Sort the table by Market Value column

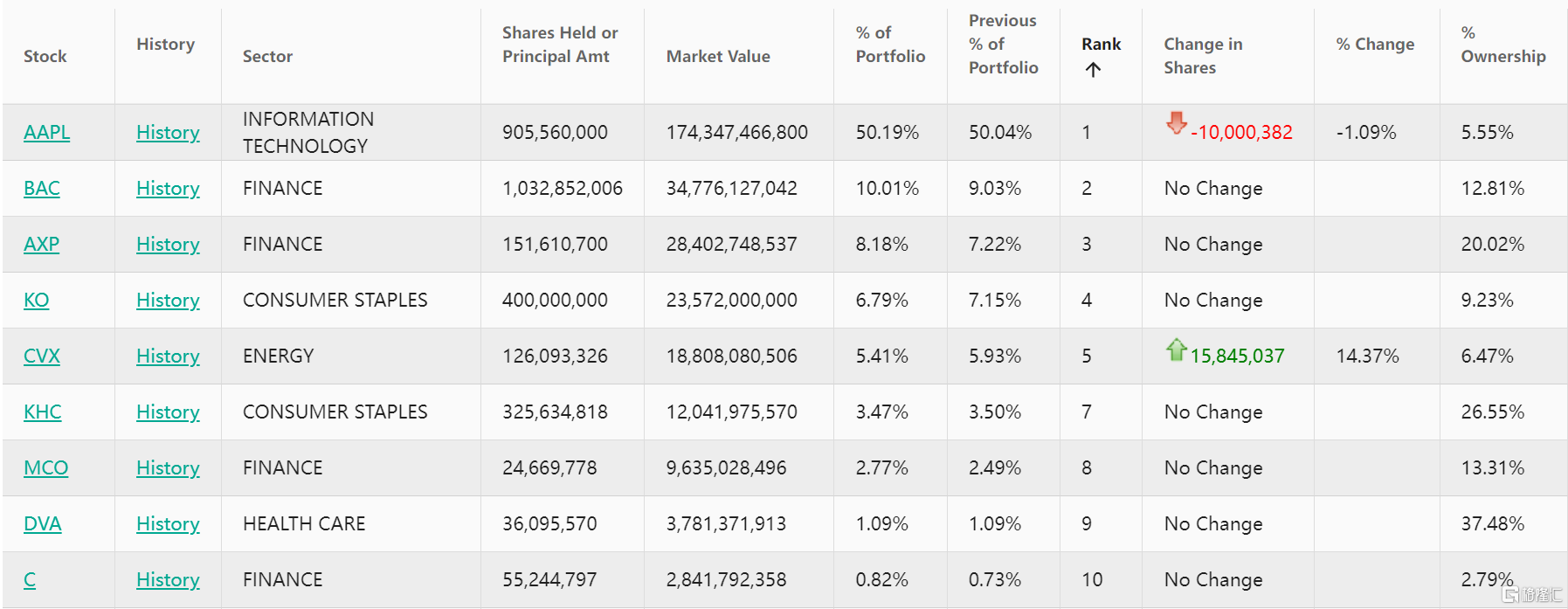click(x=718, y=57)
